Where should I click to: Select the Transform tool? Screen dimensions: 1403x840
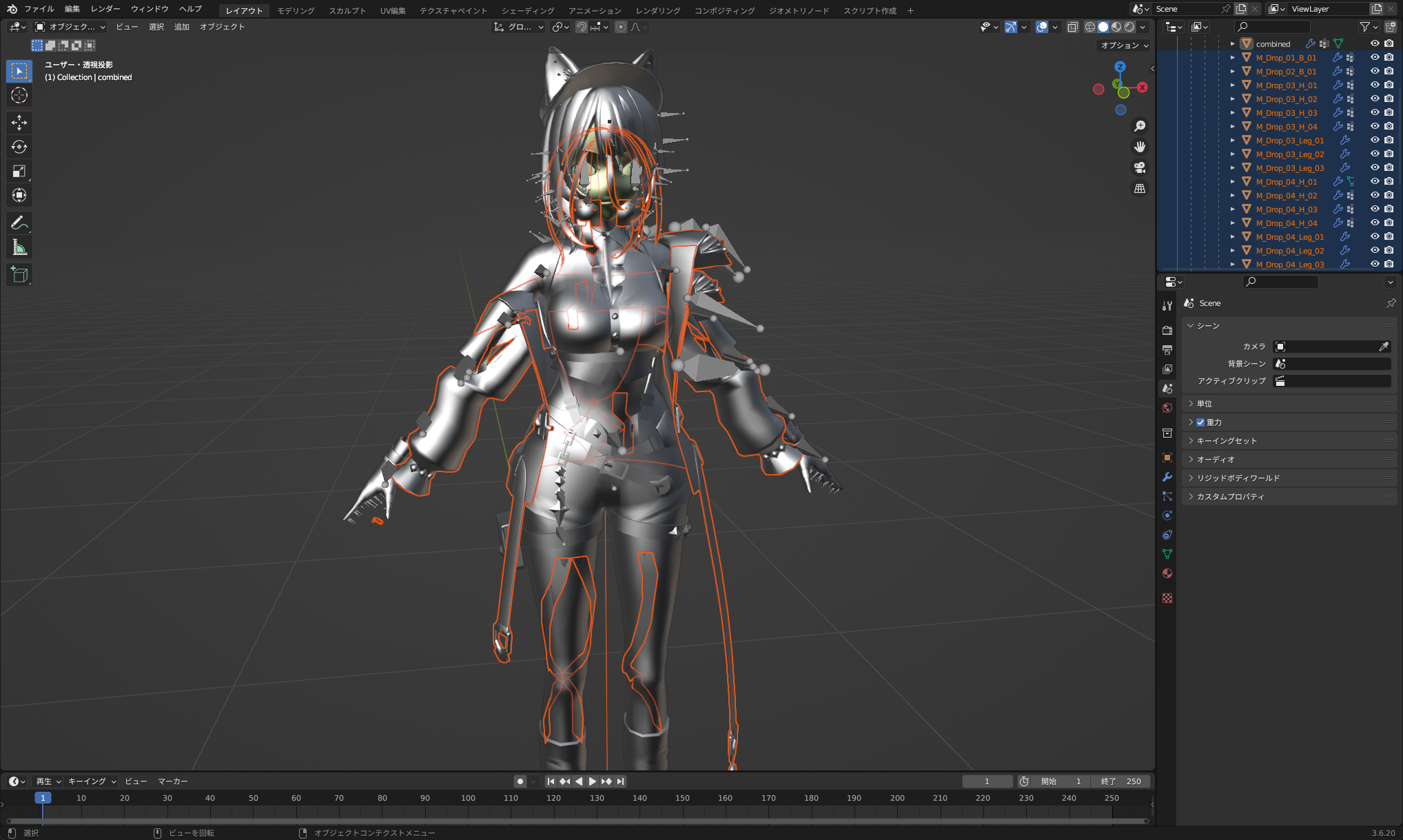[x=19, y=195]
